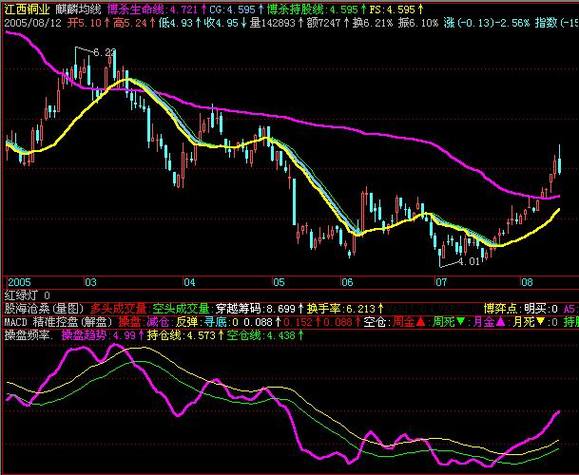
Task: Click the 空仓 label in MACD row
Action: pyautogui.click(x=375, y=322)
